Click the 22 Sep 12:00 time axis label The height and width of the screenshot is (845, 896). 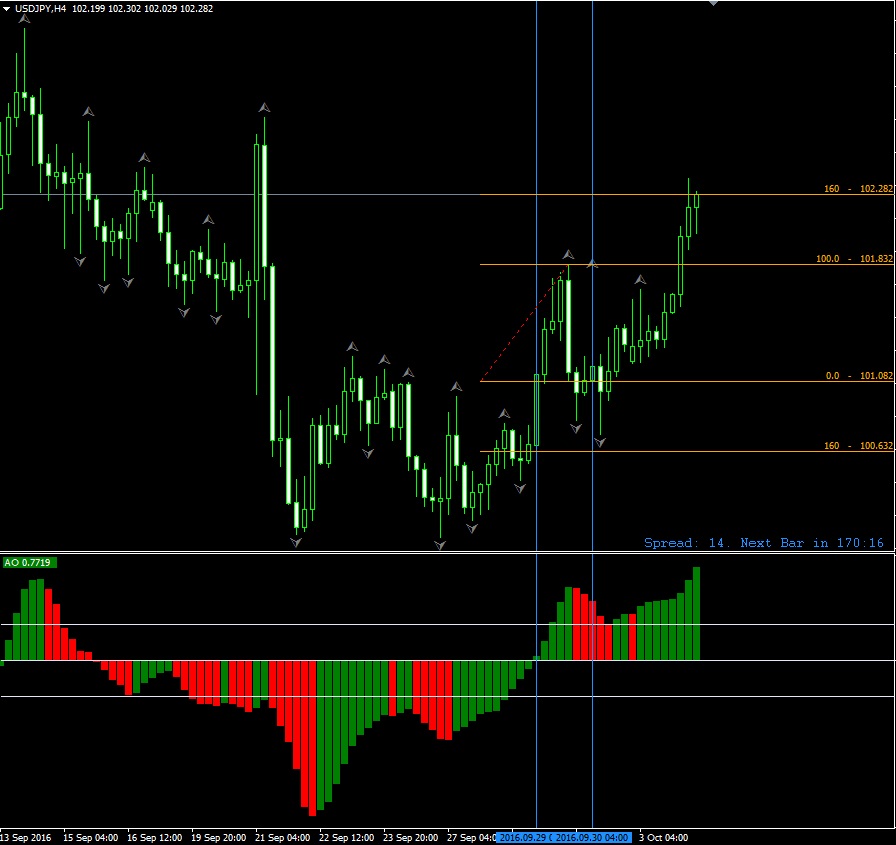click(346, 838)
